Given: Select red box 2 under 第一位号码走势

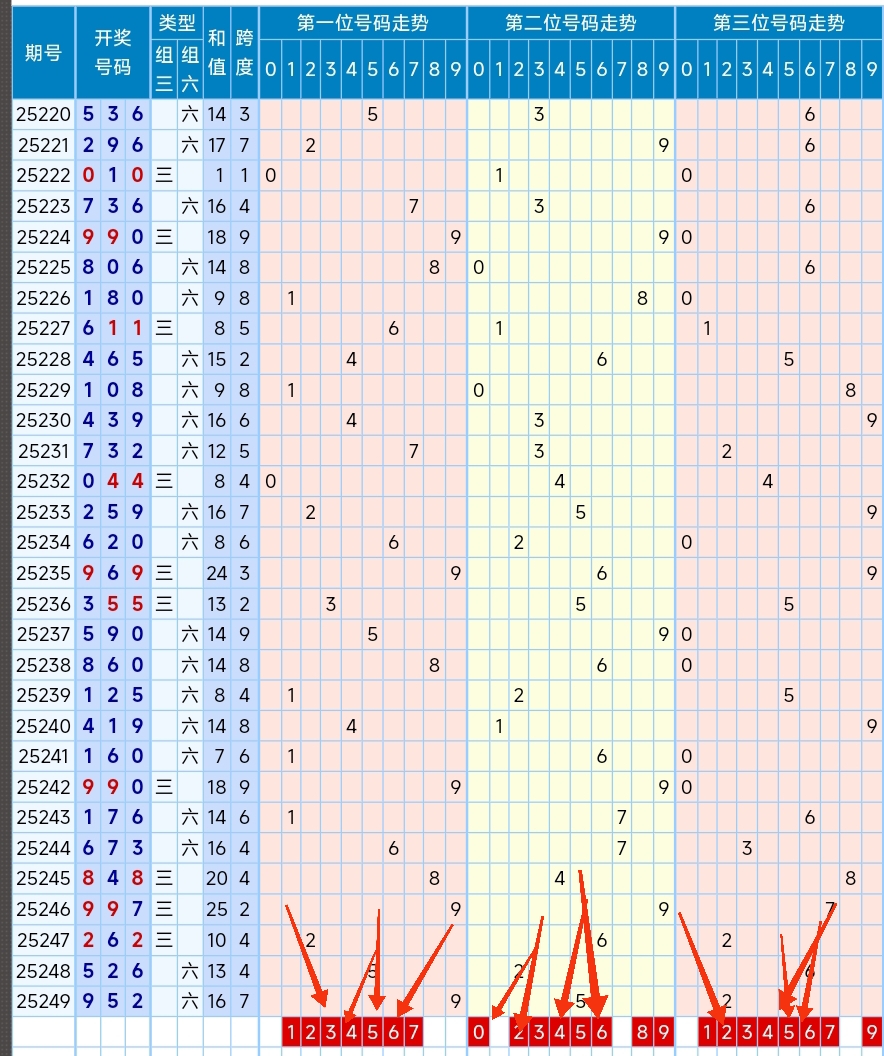Looking at the screenshot, I should [x=310, y=1031].
